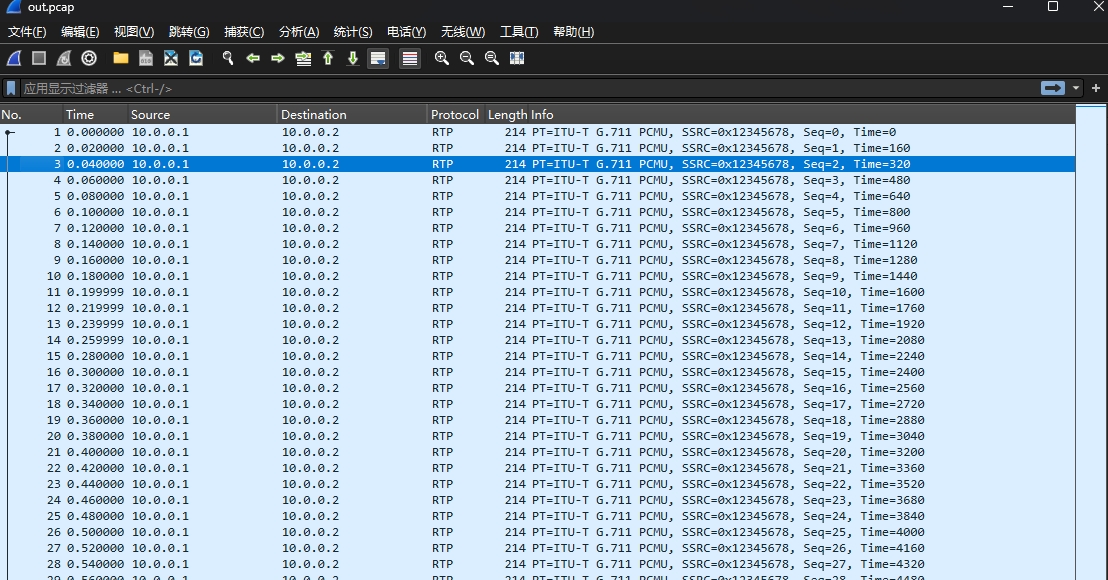Zoom in on packet list text
The image size is (1108, 580).
[442, 59]
